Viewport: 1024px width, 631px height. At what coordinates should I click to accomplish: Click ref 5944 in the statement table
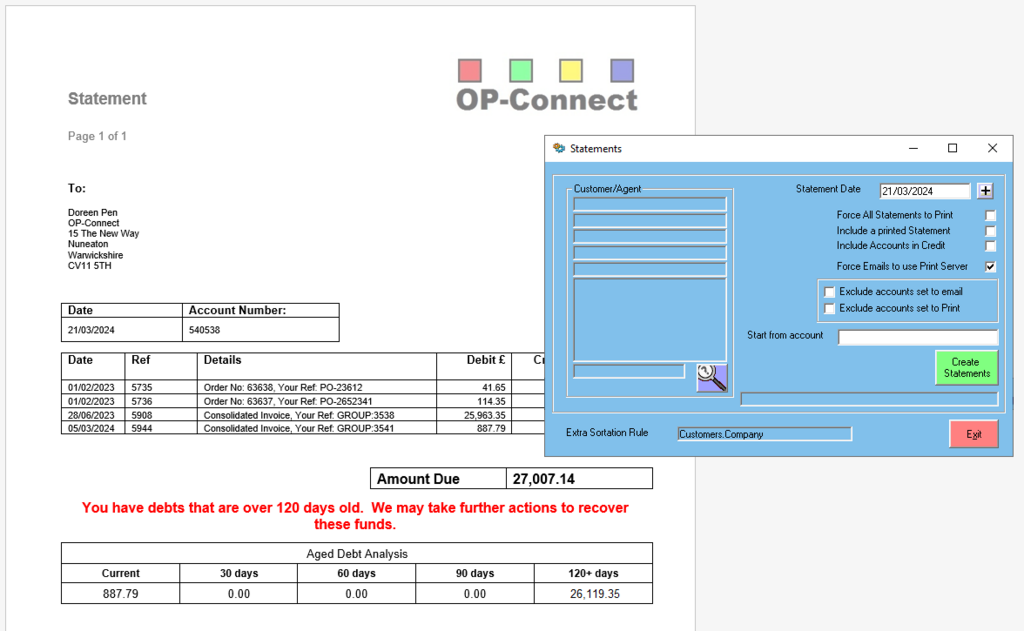142,429
